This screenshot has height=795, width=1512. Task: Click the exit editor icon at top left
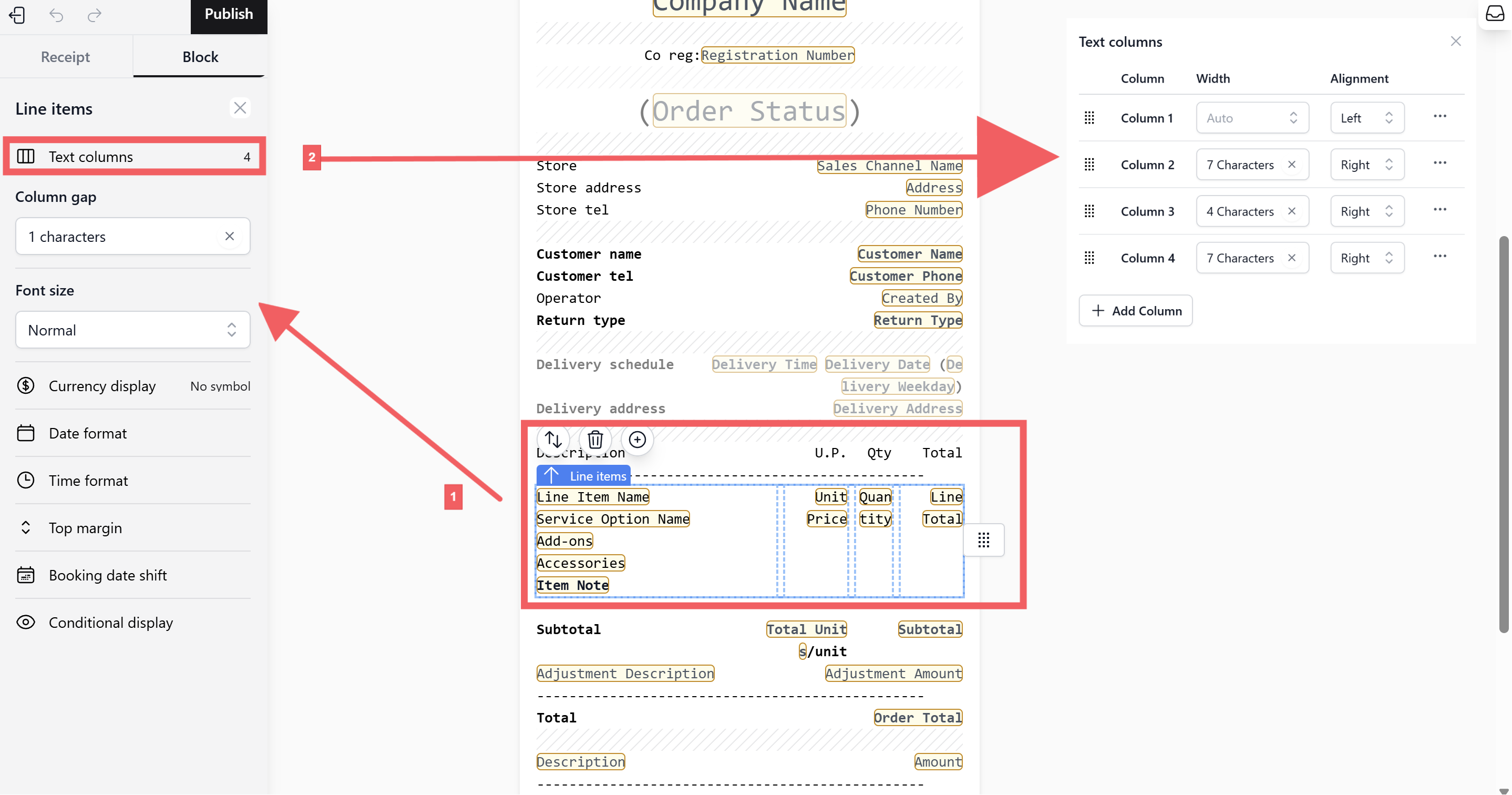pos(17,15)
